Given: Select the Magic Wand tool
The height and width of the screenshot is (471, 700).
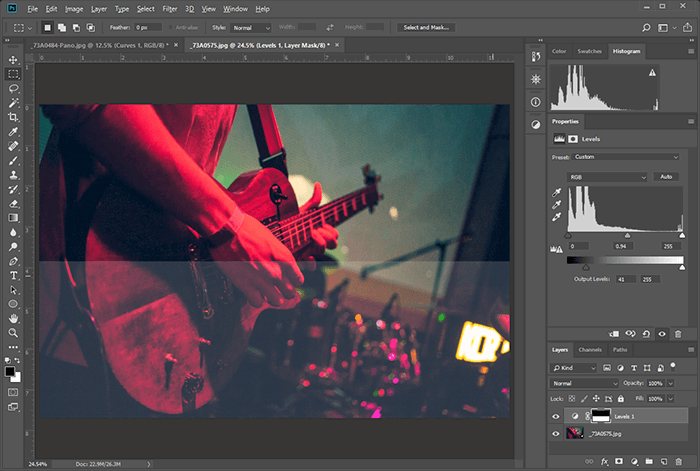Looking at the screenshot, I should pos(13,103).
